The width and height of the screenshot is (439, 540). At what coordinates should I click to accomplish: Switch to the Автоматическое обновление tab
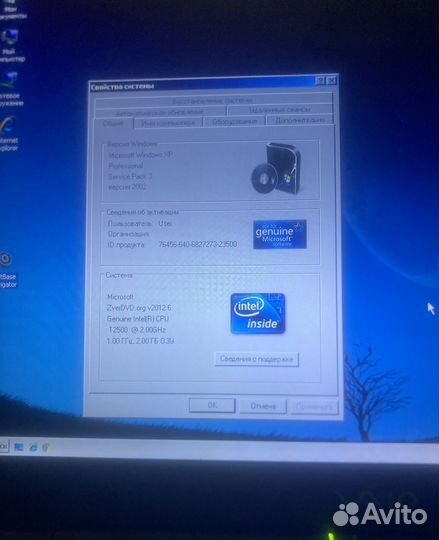point(160,112)
